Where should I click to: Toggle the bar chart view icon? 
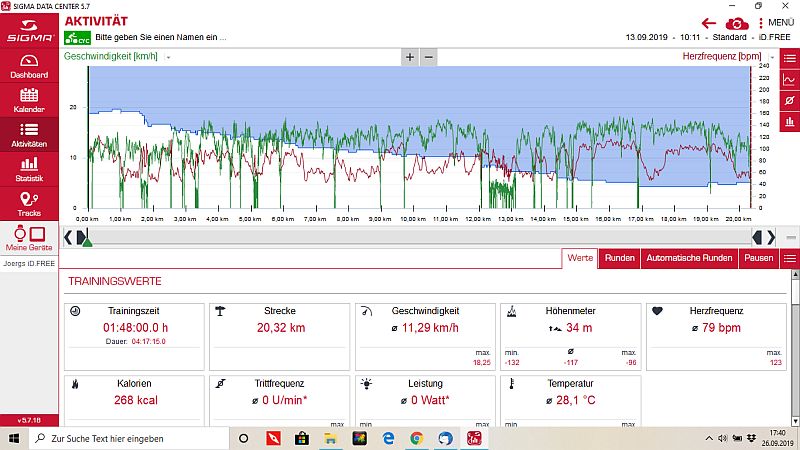tap(789, 122)
